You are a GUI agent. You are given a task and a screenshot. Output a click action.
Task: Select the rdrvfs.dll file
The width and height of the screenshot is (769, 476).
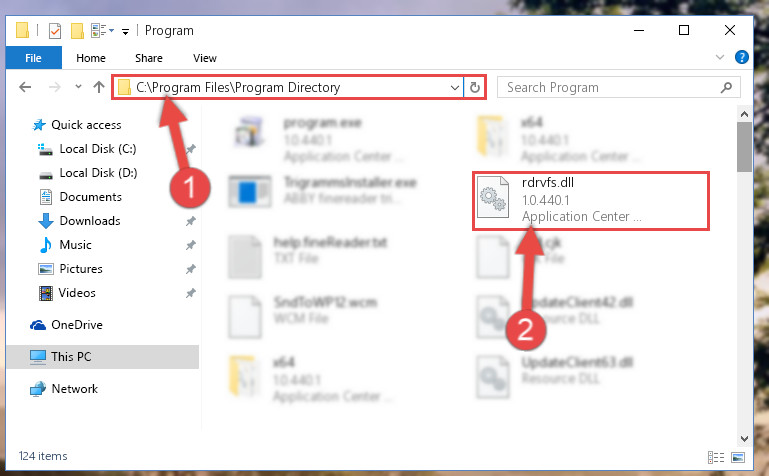point(590,200)
